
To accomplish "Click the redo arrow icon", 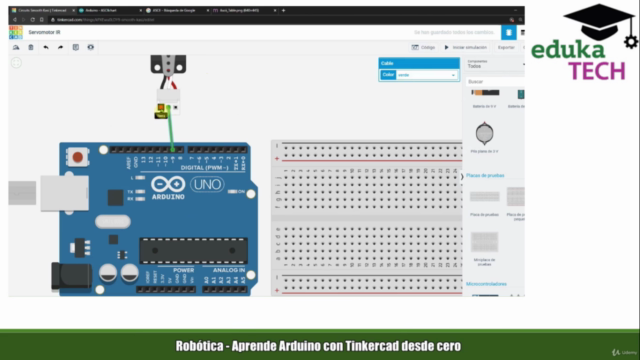I will pos(60,47).
